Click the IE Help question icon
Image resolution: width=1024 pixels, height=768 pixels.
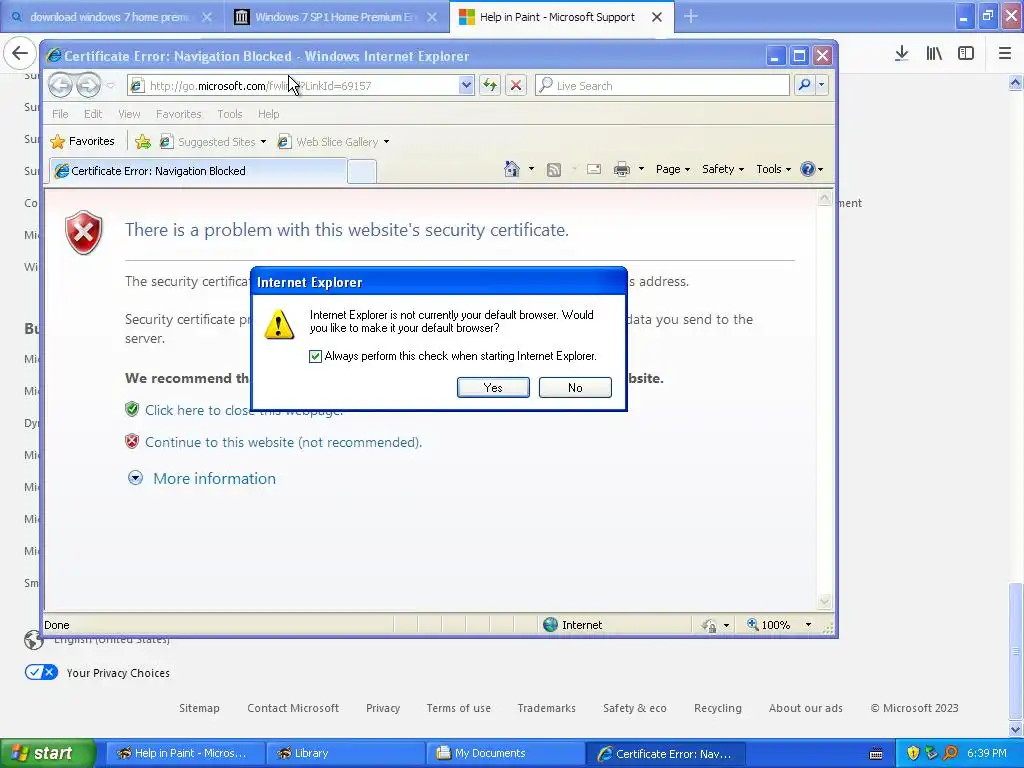(x=808, y=169)
